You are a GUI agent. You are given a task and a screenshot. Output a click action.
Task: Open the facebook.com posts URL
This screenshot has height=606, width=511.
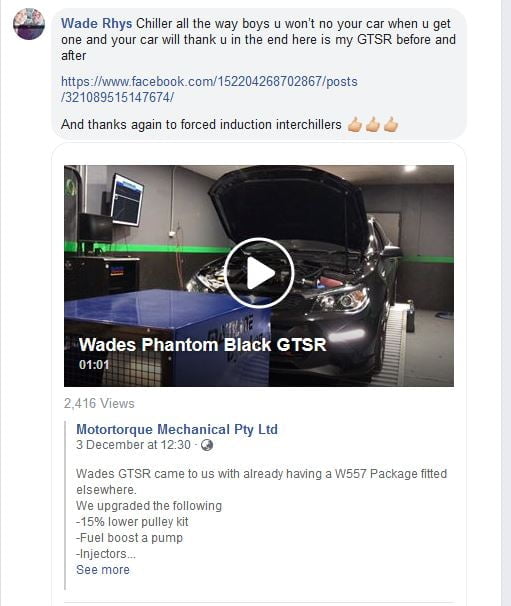(x=209, y=89)
